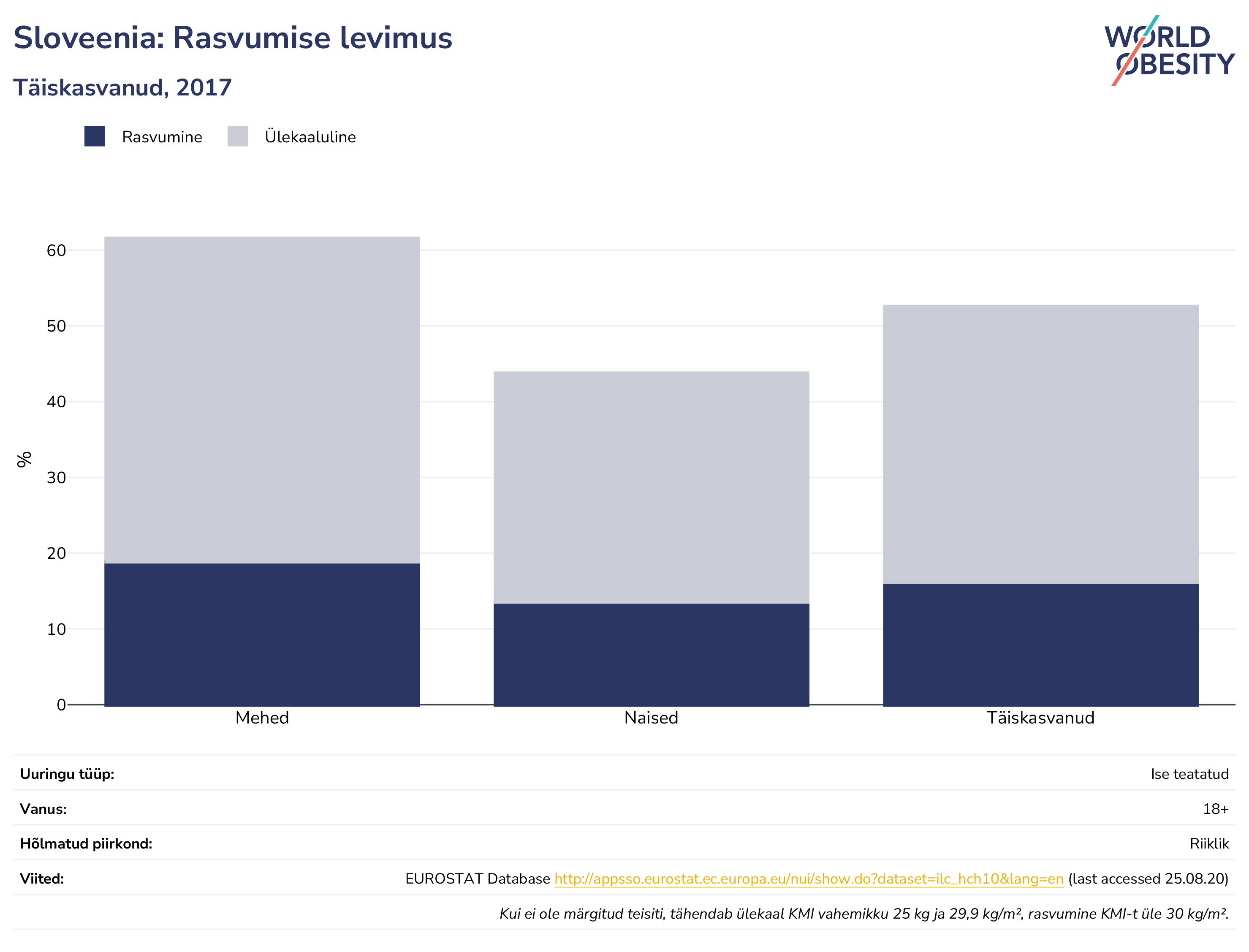Click the 'Vanus:' row label

click(43, 809)
